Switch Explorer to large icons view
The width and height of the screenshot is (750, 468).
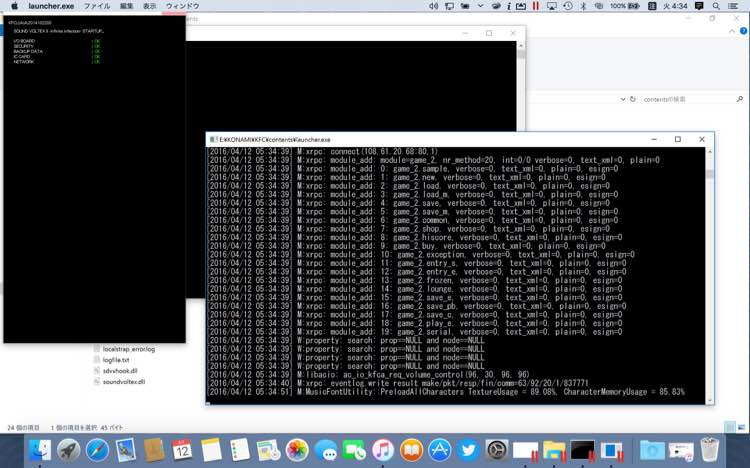point(741,427)
